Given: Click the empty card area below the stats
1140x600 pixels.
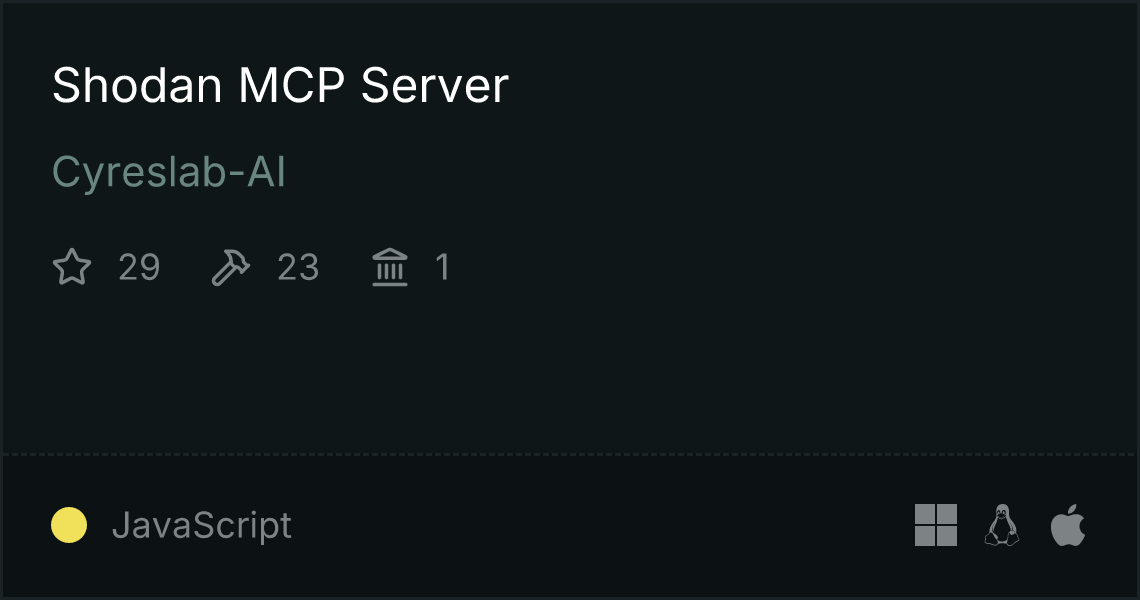Looking at the screenshot, I should [570, 371].
